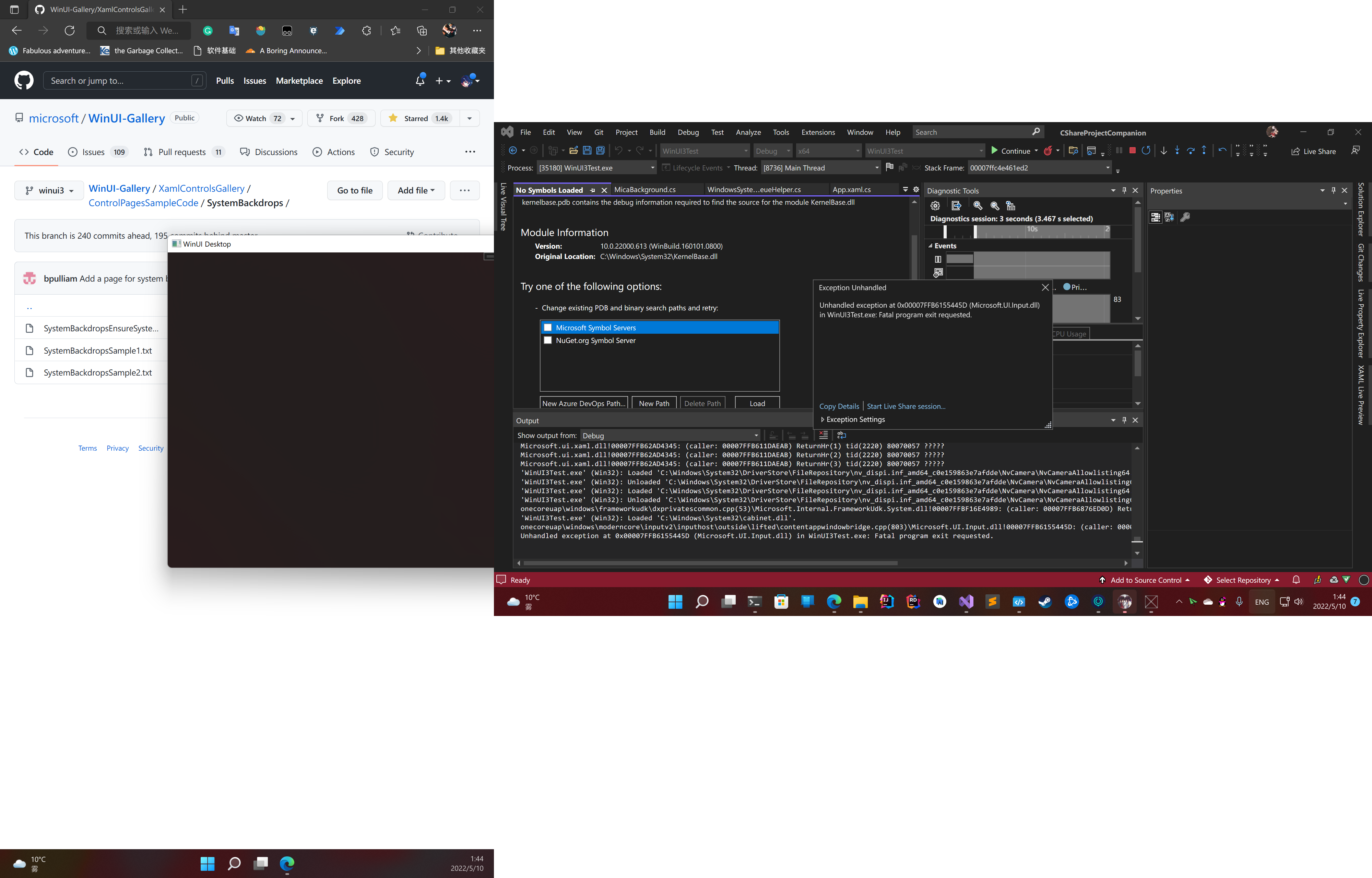The height and width of the screenshot is (878, 1372).
Task: Open the Extensions menu
Action: tap(818, 132)
